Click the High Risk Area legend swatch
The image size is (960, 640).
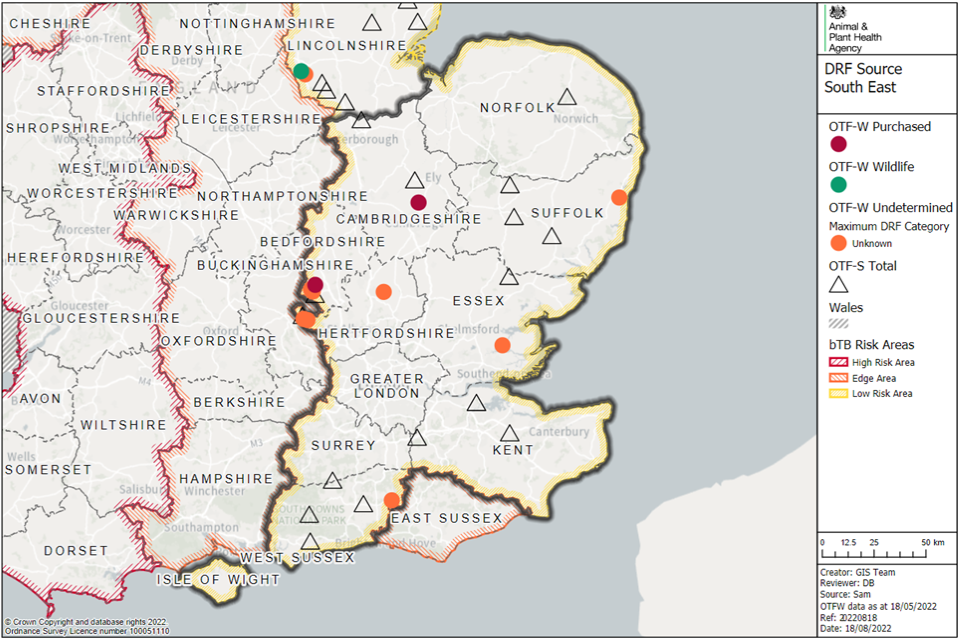pyautogui.click(x=838, y=362)
